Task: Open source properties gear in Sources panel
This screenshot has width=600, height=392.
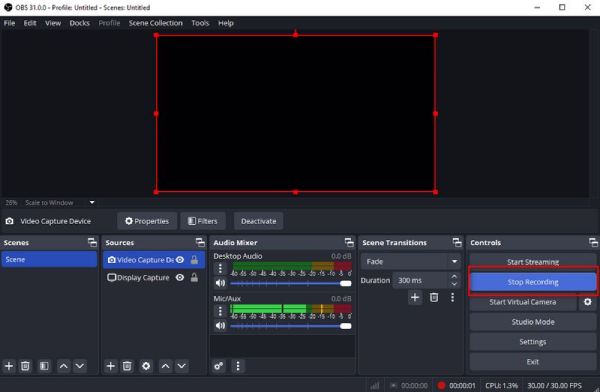Action: pos(146,366)
